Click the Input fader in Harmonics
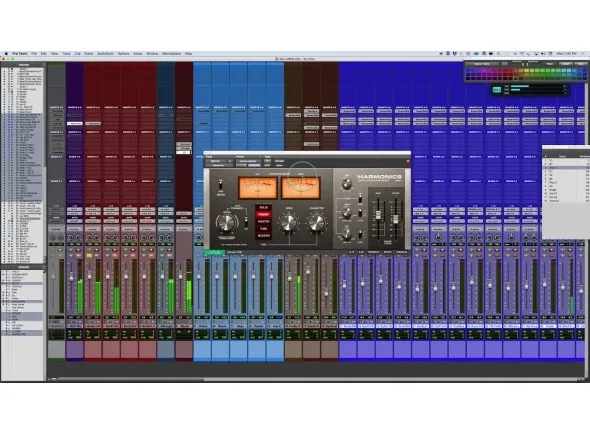Image resolution: width=590 pixels, height=434 pixels. pyautogui.click(x=378, y=215)
